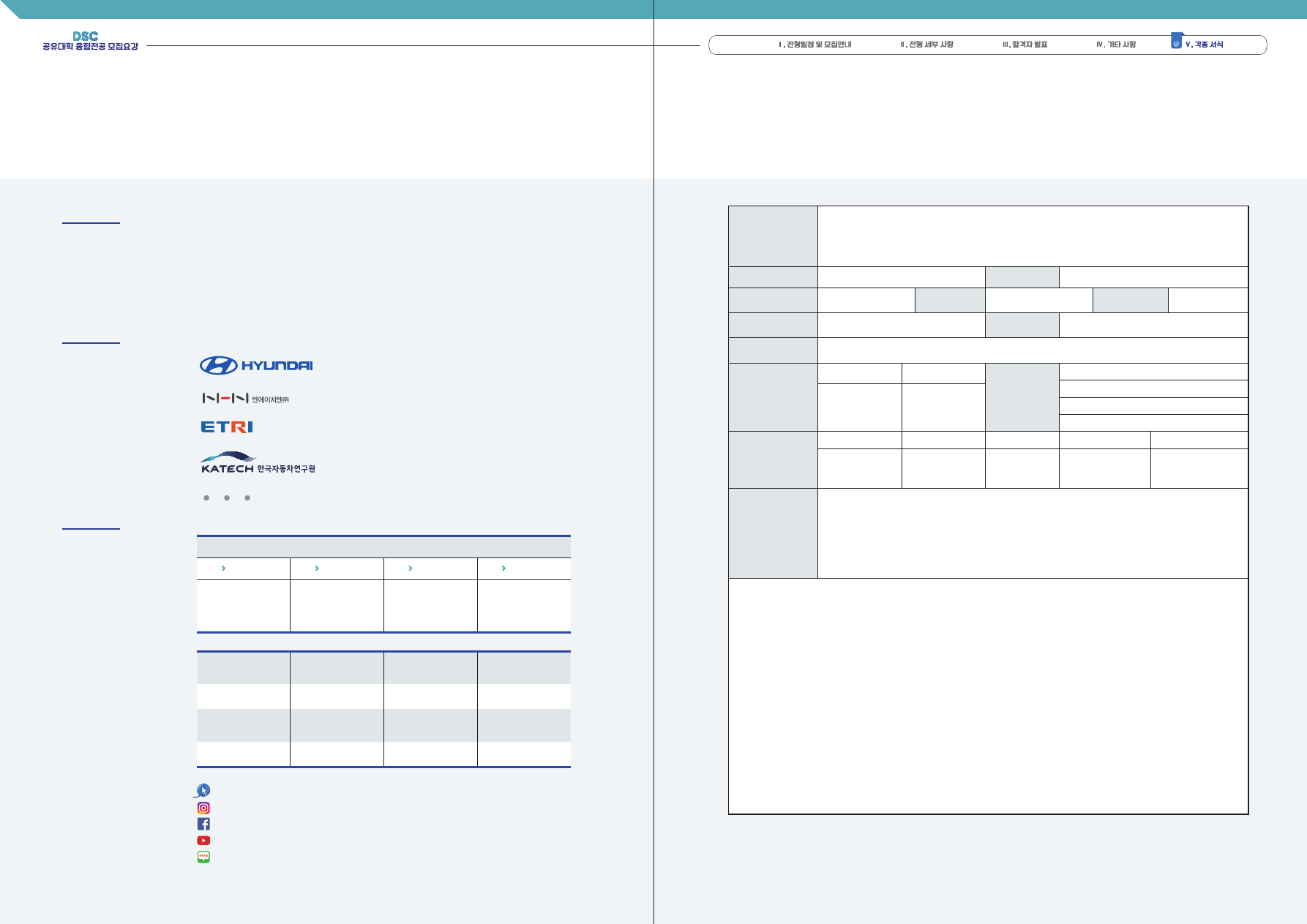Click the blue bookmark icon beside 각종 서식

click(x=1177, y=41)
